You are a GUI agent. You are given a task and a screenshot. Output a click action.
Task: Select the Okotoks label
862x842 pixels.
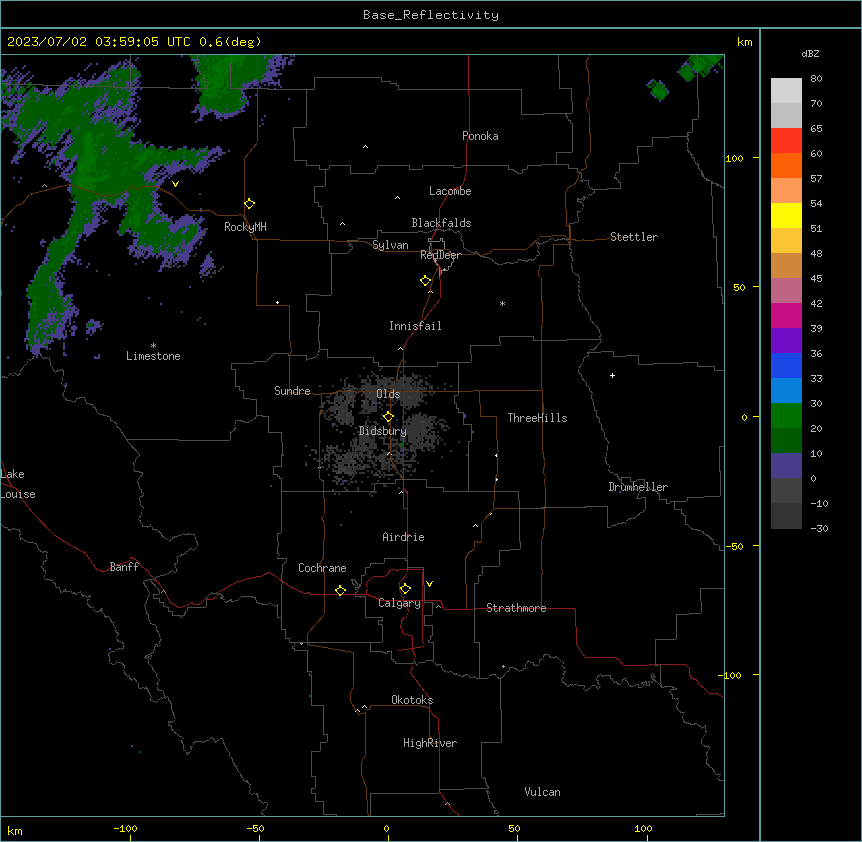point(412,700)
